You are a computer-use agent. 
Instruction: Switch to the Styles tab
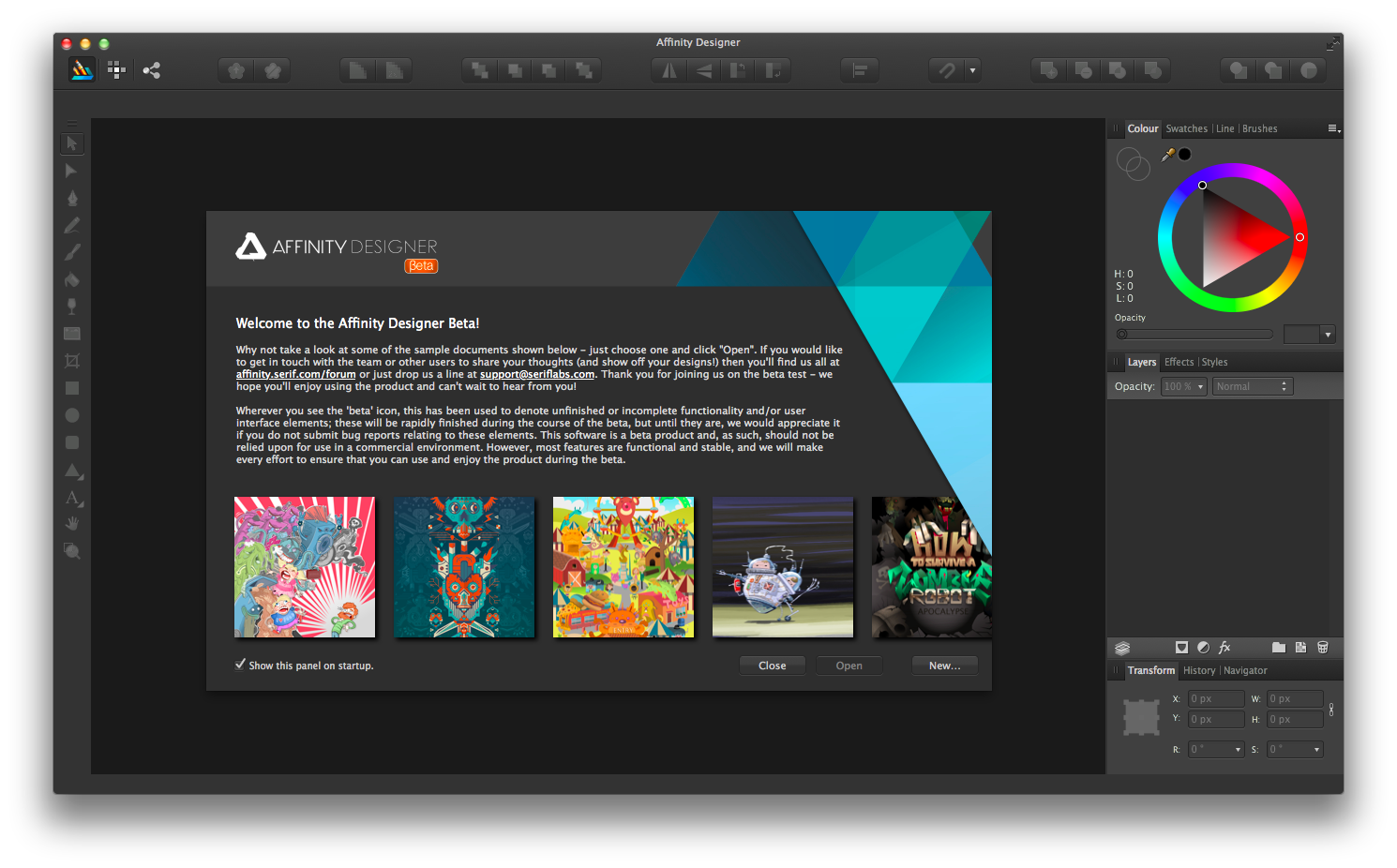[1215, 362]
